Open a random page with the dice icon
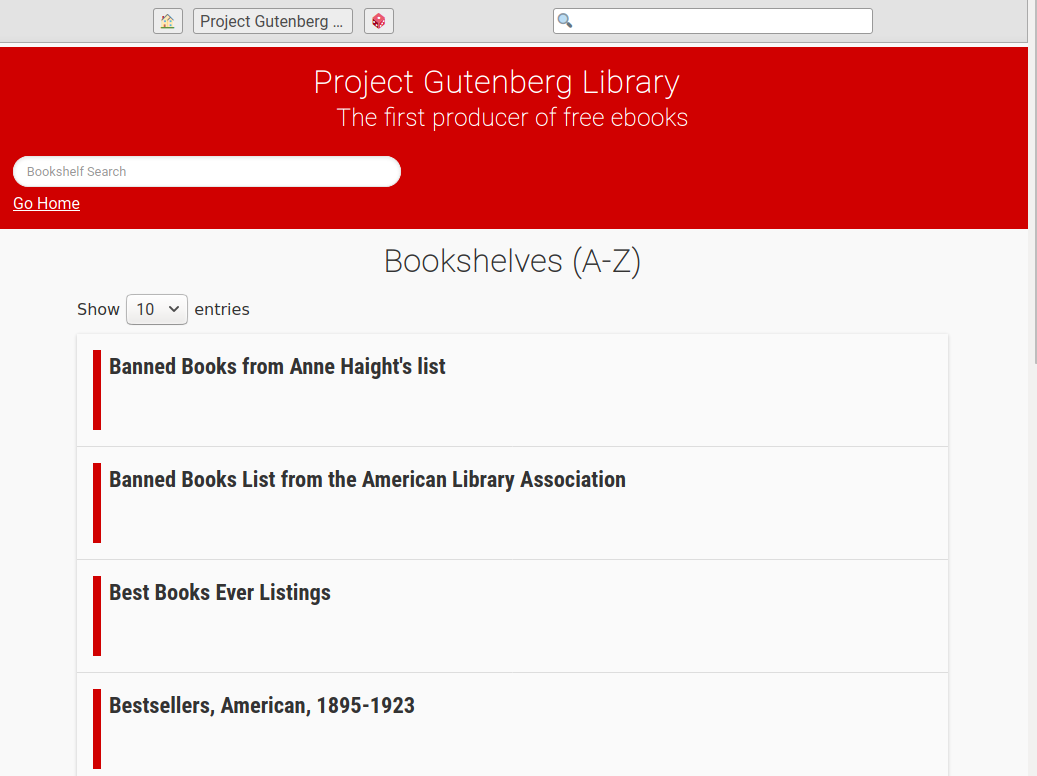Image resolution: width=1037 pixels, height=776 pixels. tap(379, 21)
